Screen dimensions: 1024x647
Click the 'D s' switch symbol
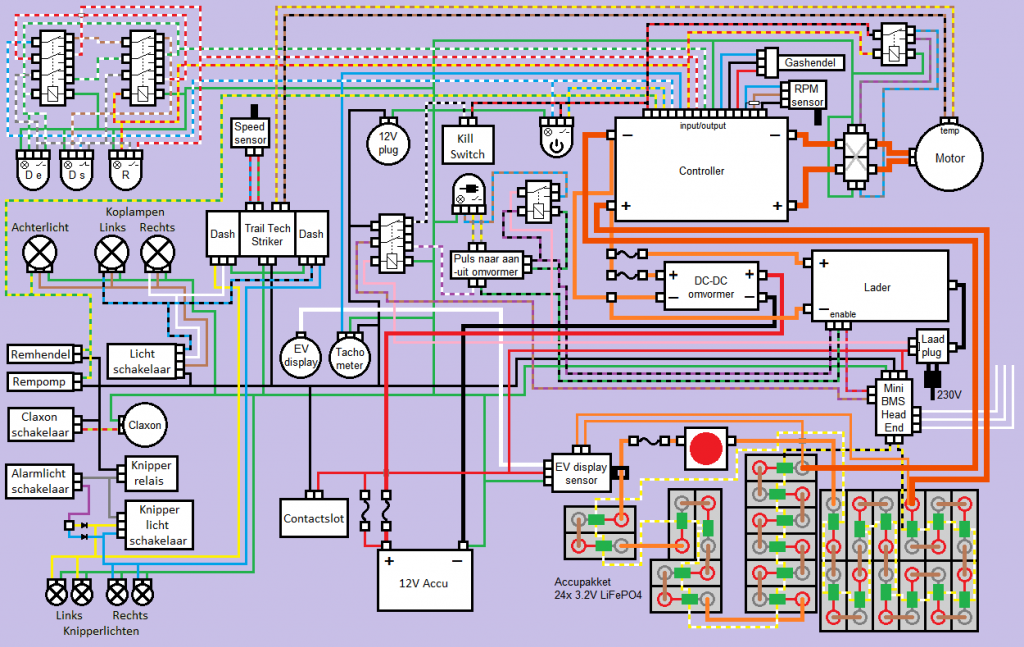(x=76, y=170)
